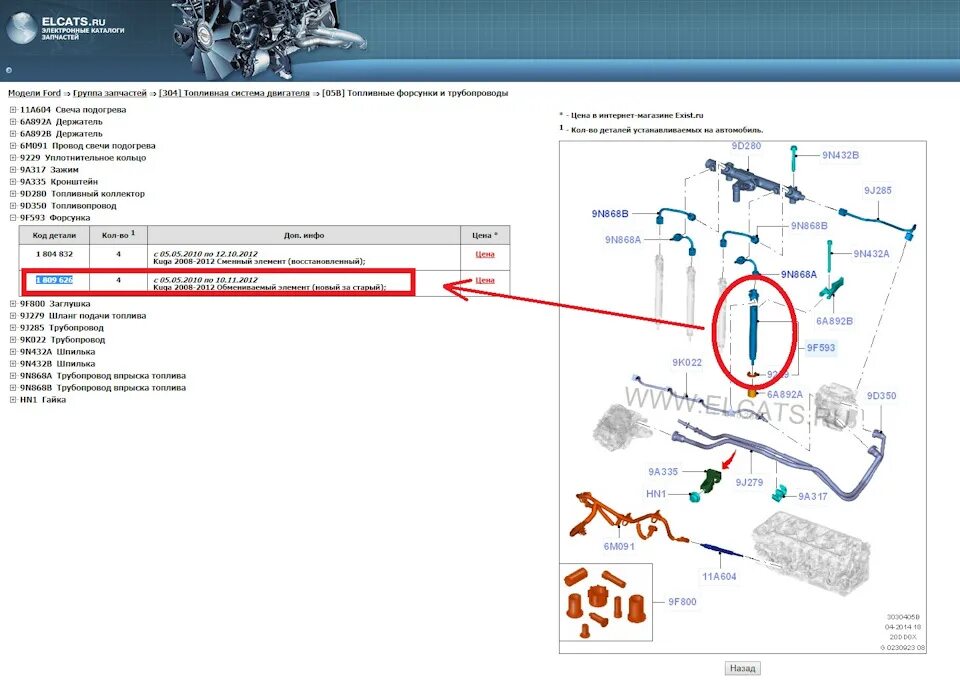Expand the 9J285 Трубопровод node
Viewport: 960px width, 684px height.
[13, 328]
